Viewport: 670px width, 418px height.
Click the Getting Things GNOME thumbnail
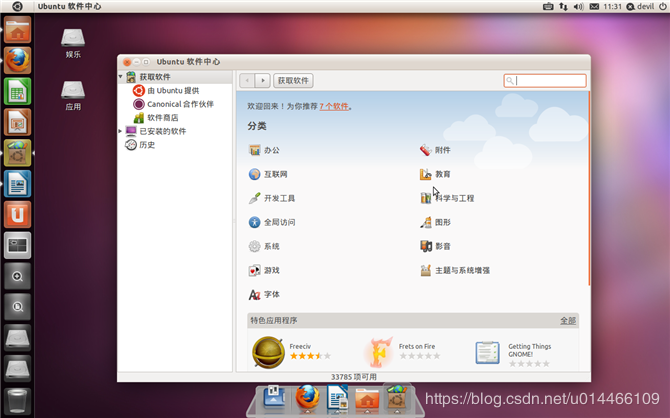point(488,353)
